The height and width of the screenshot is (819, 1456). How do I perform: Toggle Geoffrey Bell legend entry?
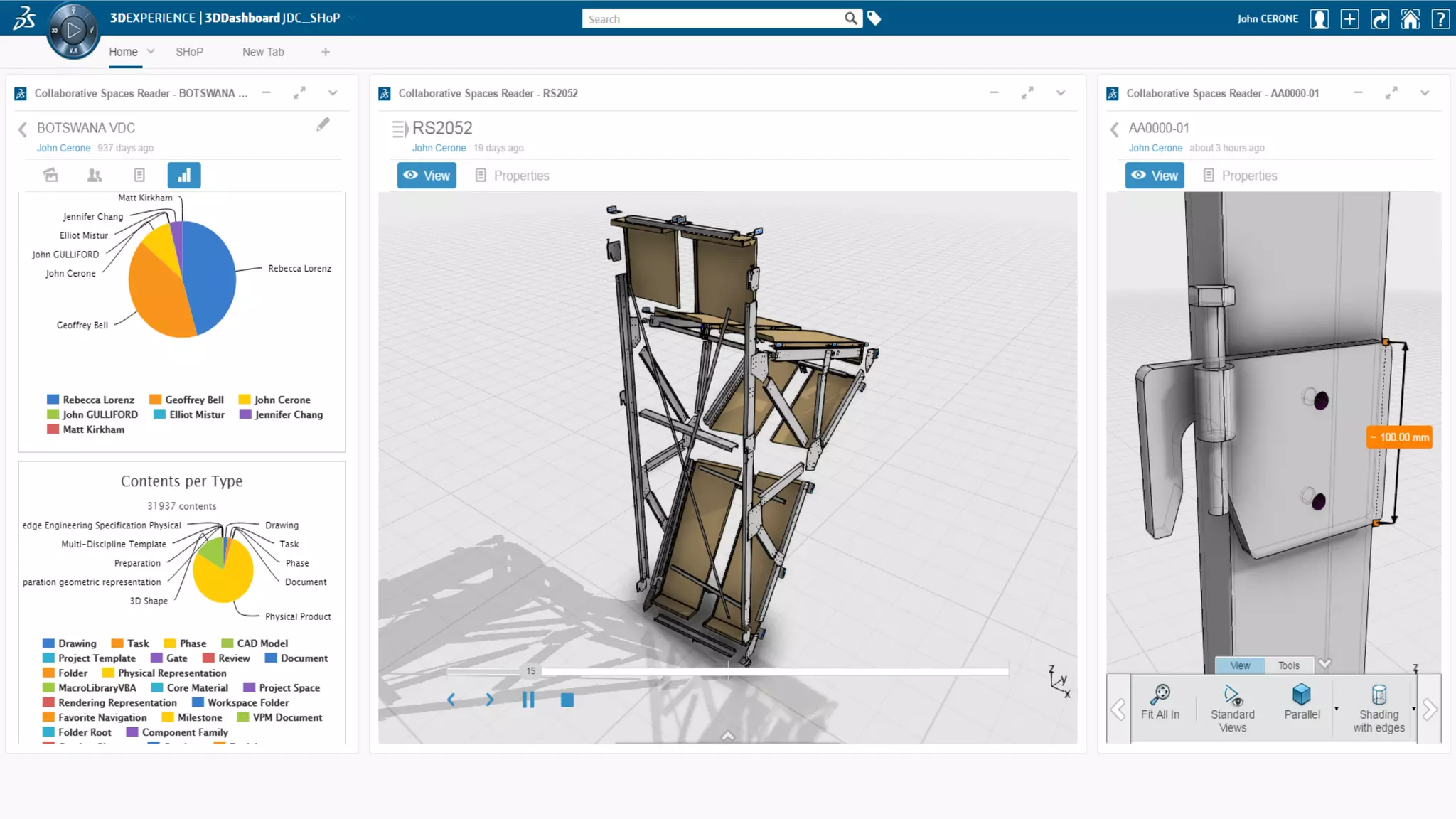pyautogui.click(x=186, y=400)
